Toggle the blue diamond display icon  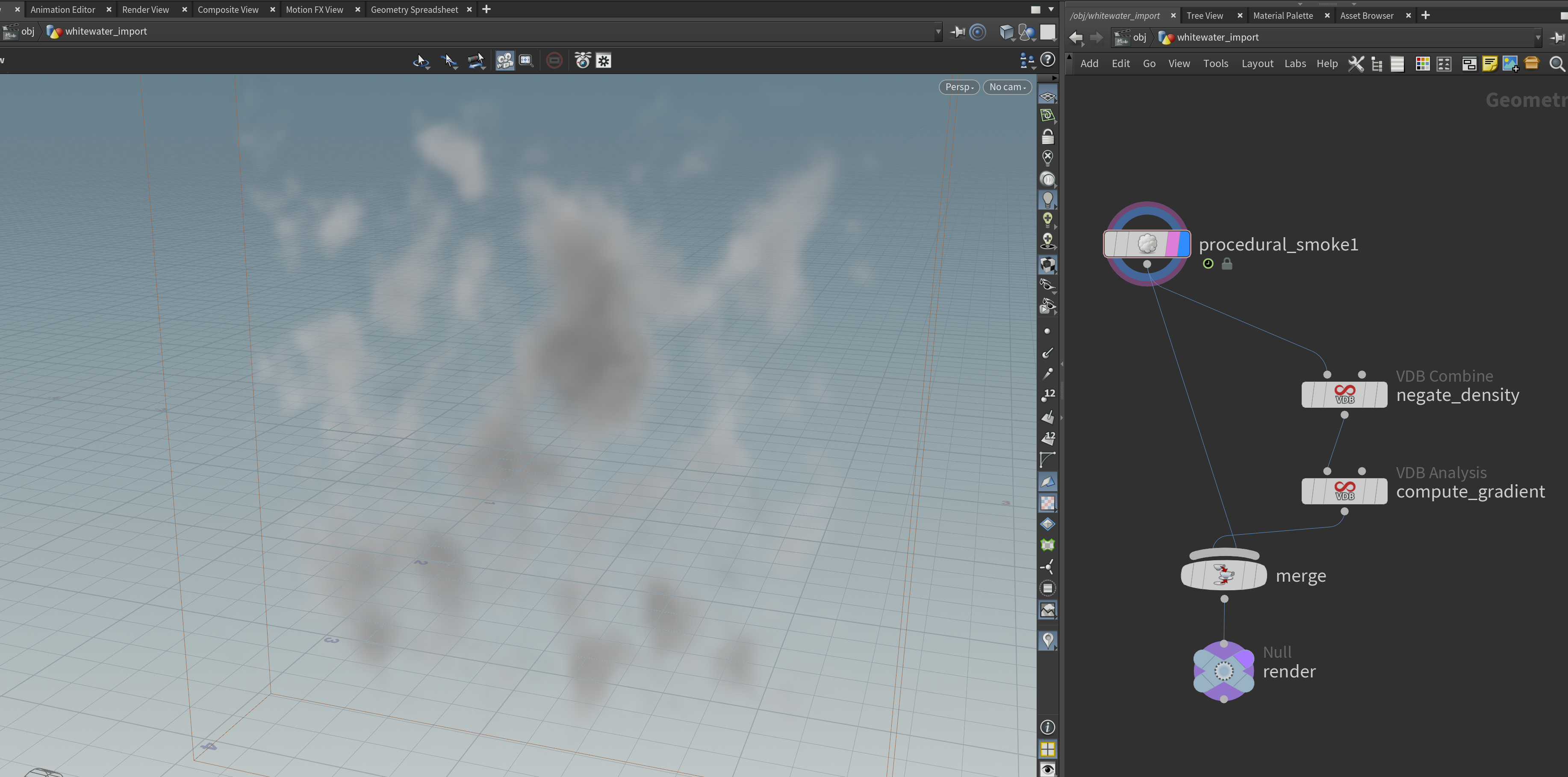pyautogui.click(x=1047, y=524)
